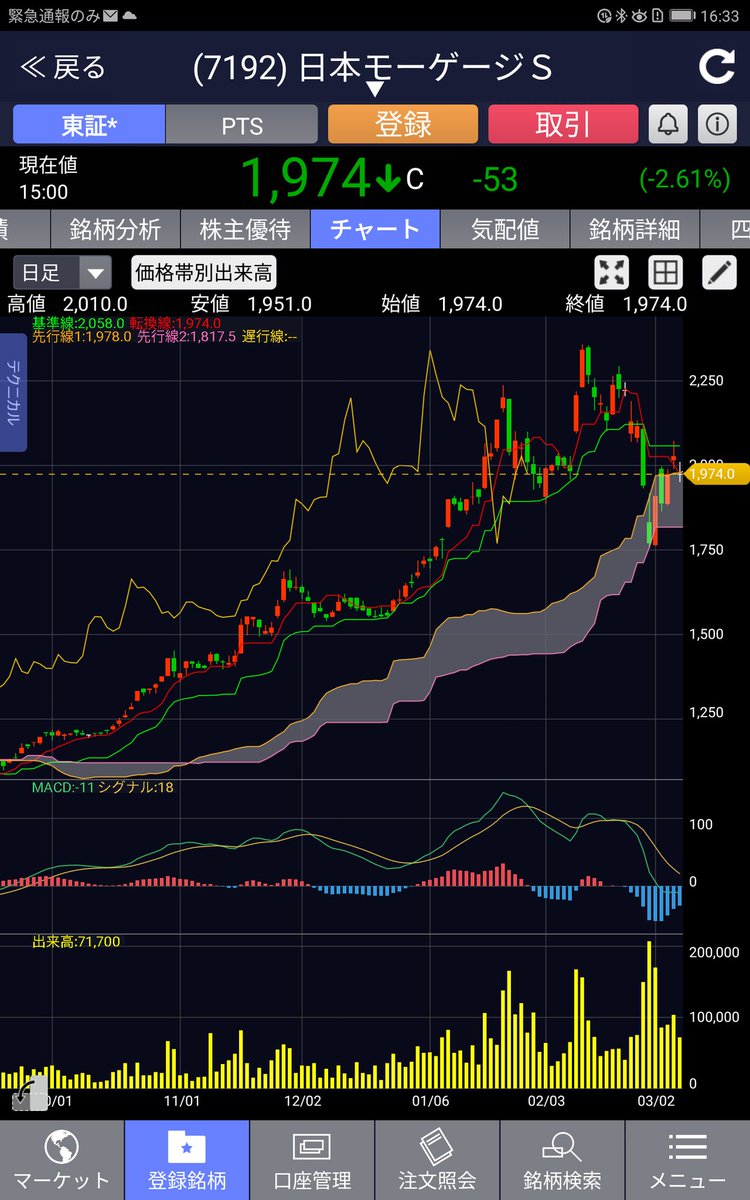Switch to PTS market toggle
The image size is (750, 1200).
tap(242, 125)
